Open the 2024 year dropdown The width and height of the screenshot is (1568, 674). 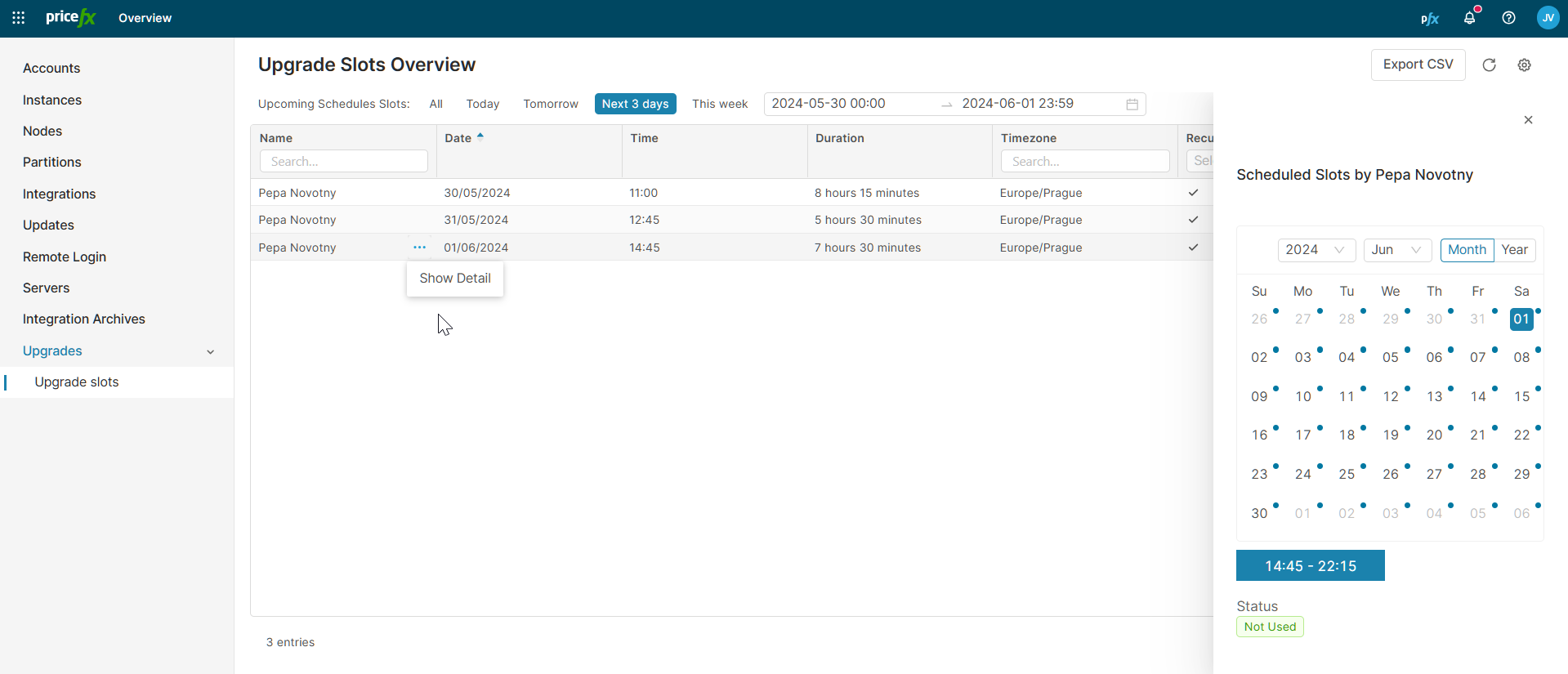pos(1316,250)
